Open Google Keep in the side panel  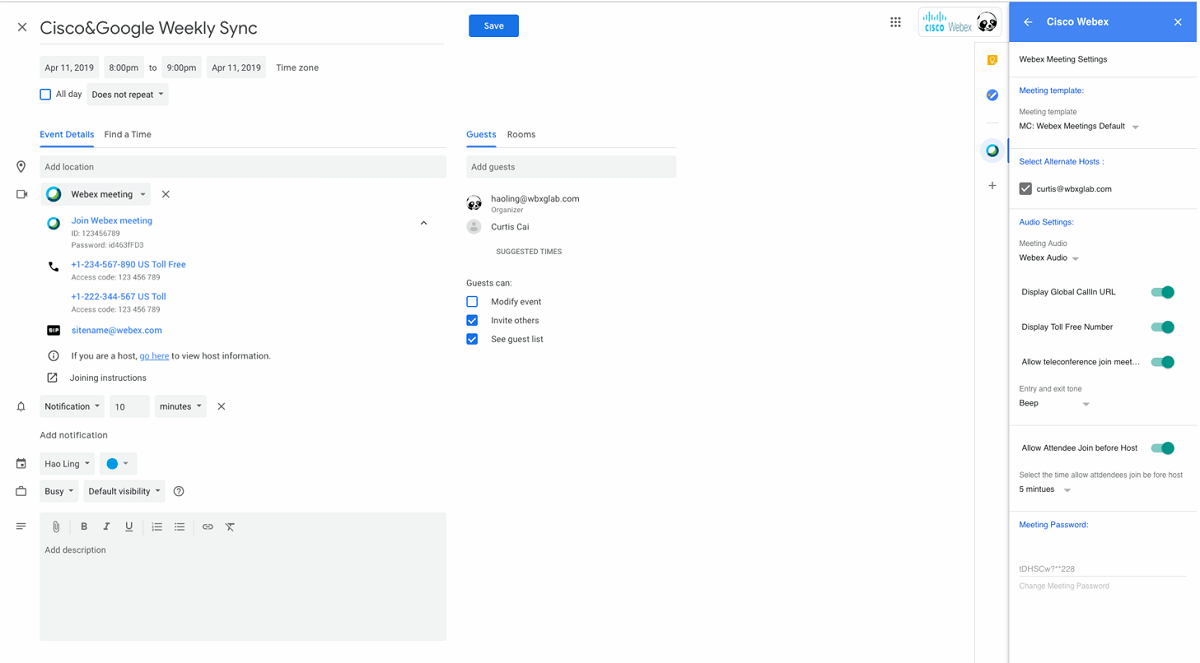(x=991, y=60)
